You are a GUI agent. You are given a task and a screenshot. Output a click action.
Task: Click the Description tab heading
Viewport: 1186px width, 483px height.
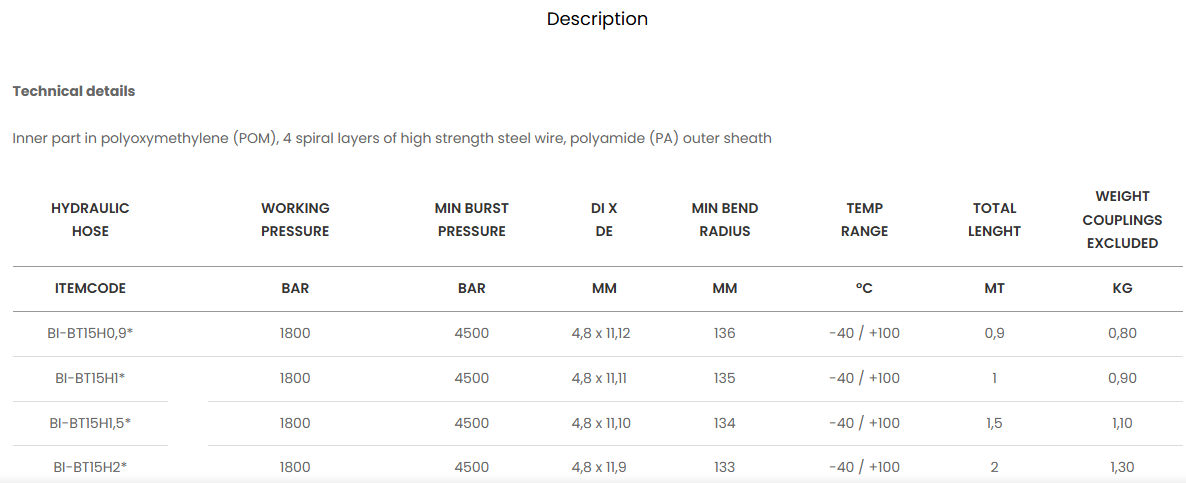point(597,19)
